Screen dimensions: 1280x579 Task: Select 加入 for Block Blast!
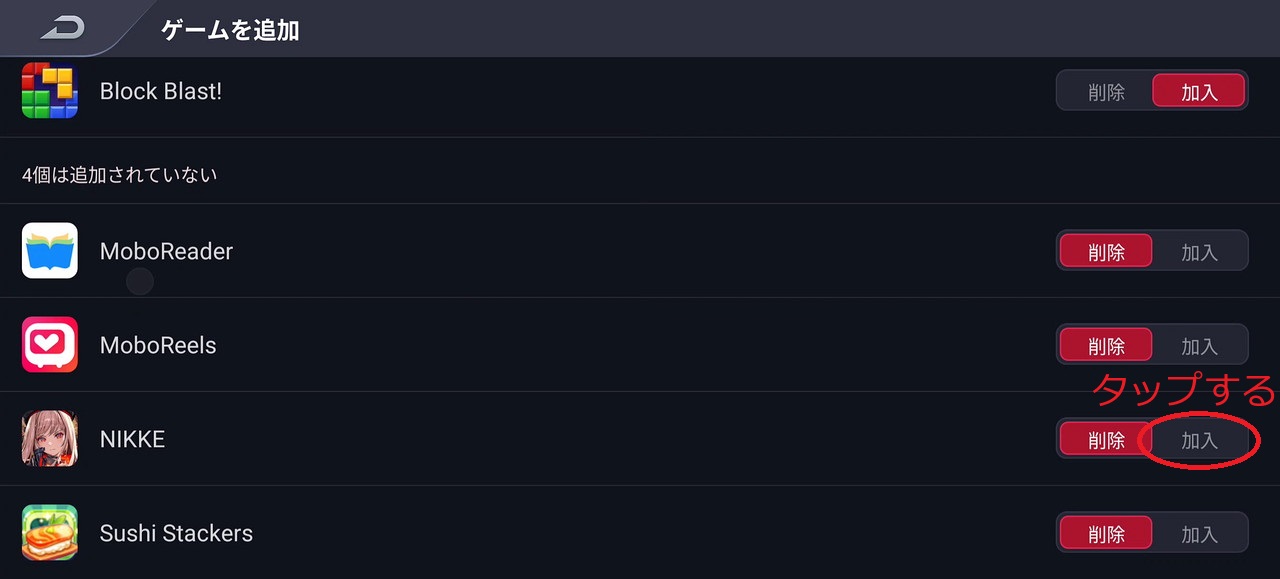[1199, 92]
